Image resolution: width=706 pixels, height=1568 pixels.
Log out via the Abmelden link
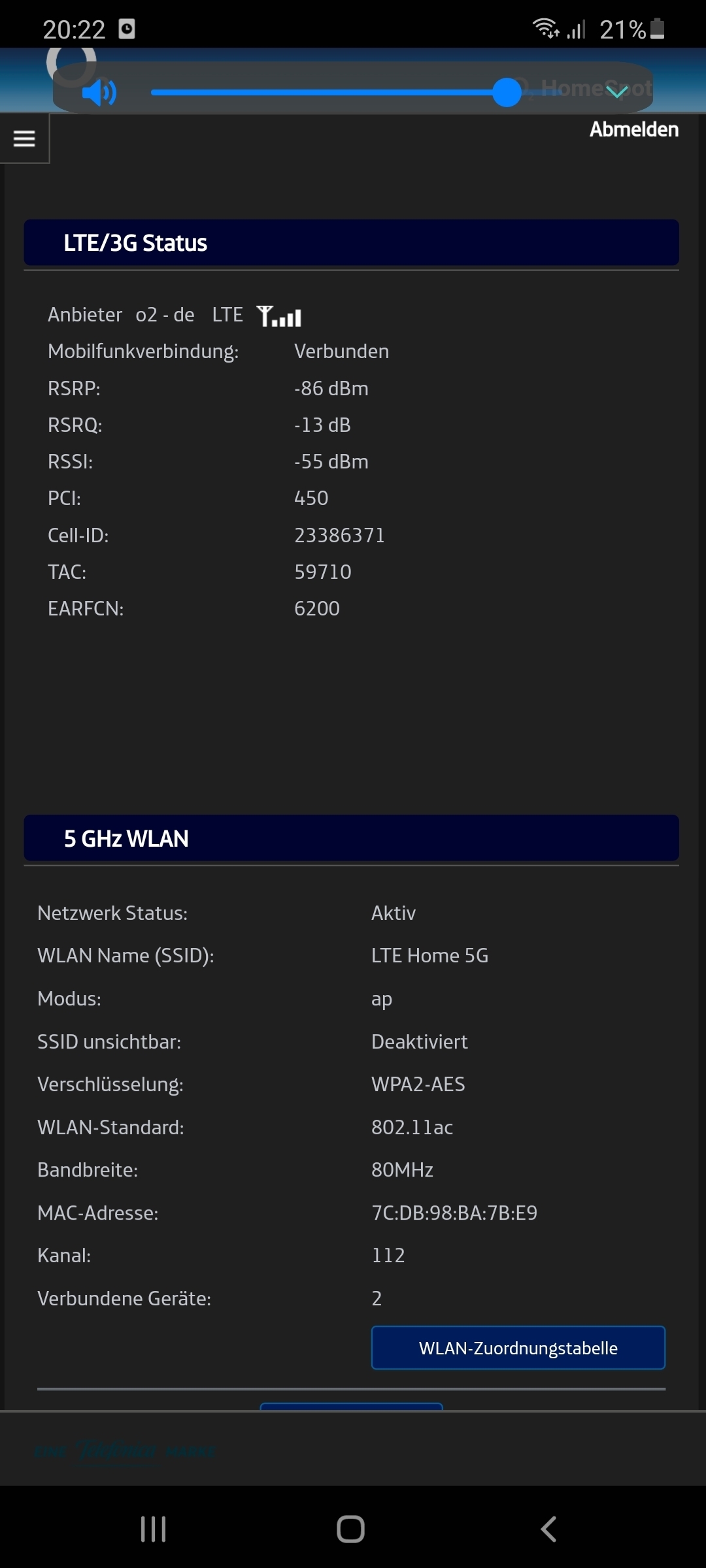[634, 129]
